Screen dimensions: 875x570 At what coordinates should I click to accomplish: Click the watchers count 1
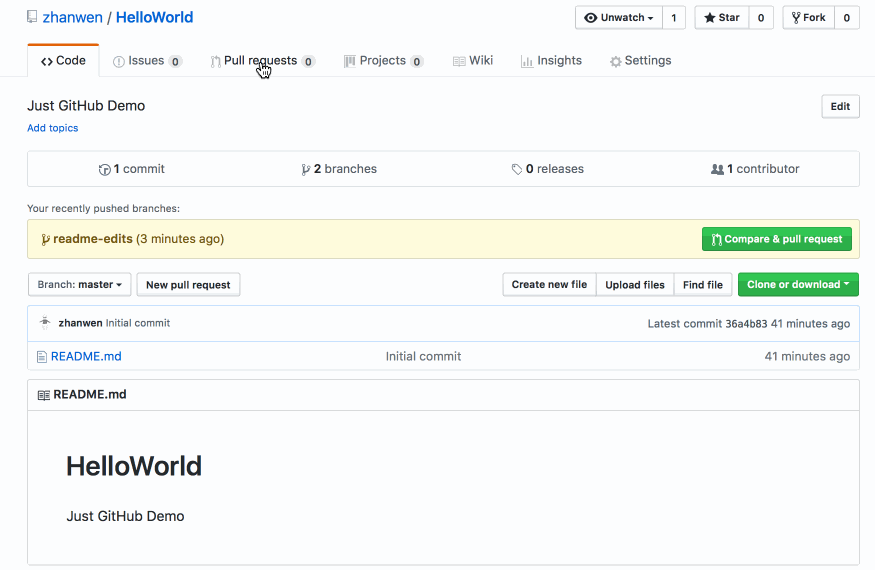(x=674, y=18)
